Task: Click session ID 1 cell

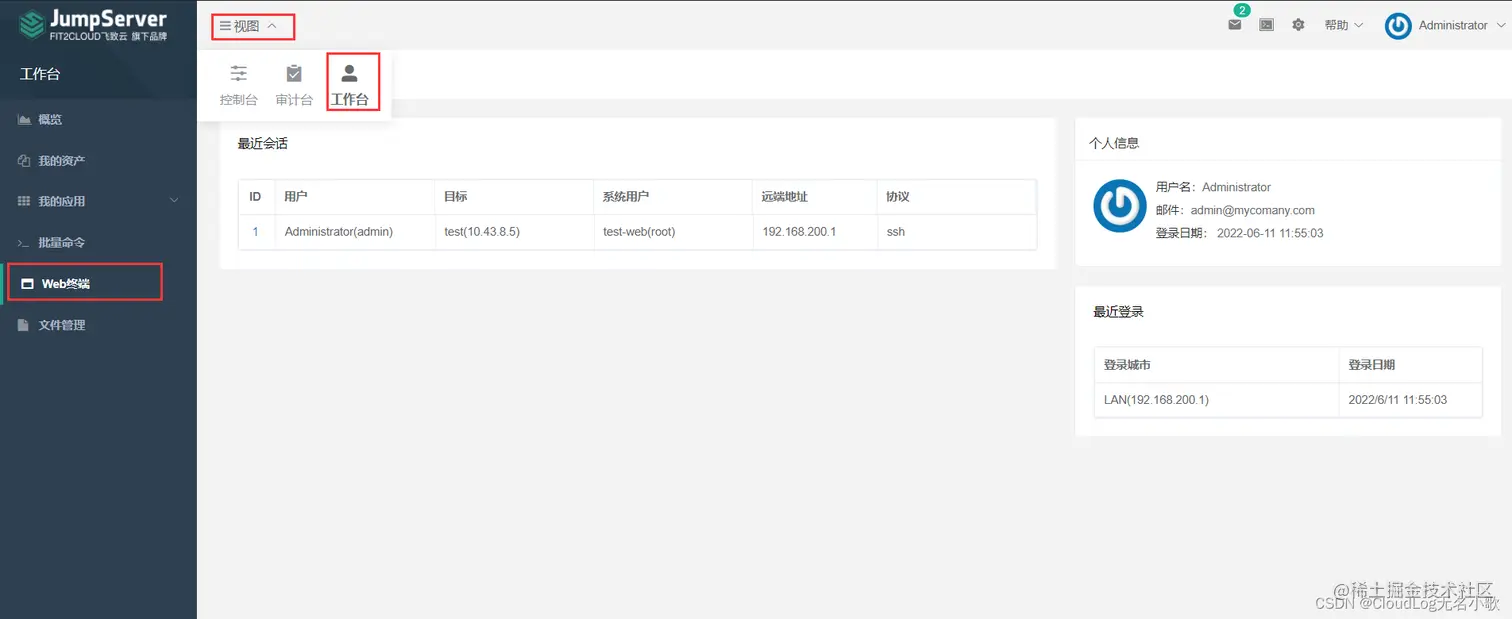Action: coord(256,232)
